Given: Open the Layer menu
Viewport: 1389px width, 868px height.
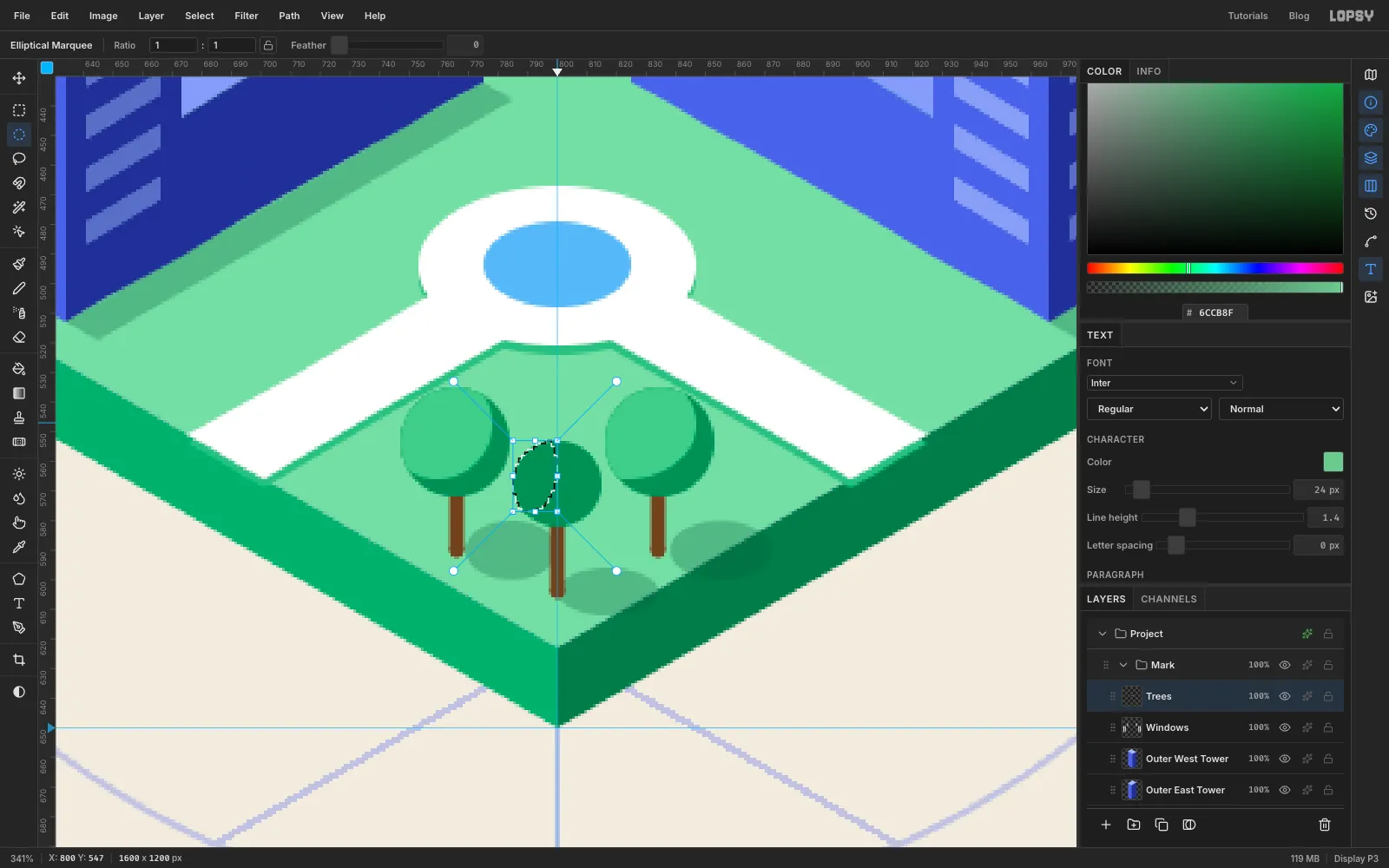Looking at the screenshot, I should point(151,16).
